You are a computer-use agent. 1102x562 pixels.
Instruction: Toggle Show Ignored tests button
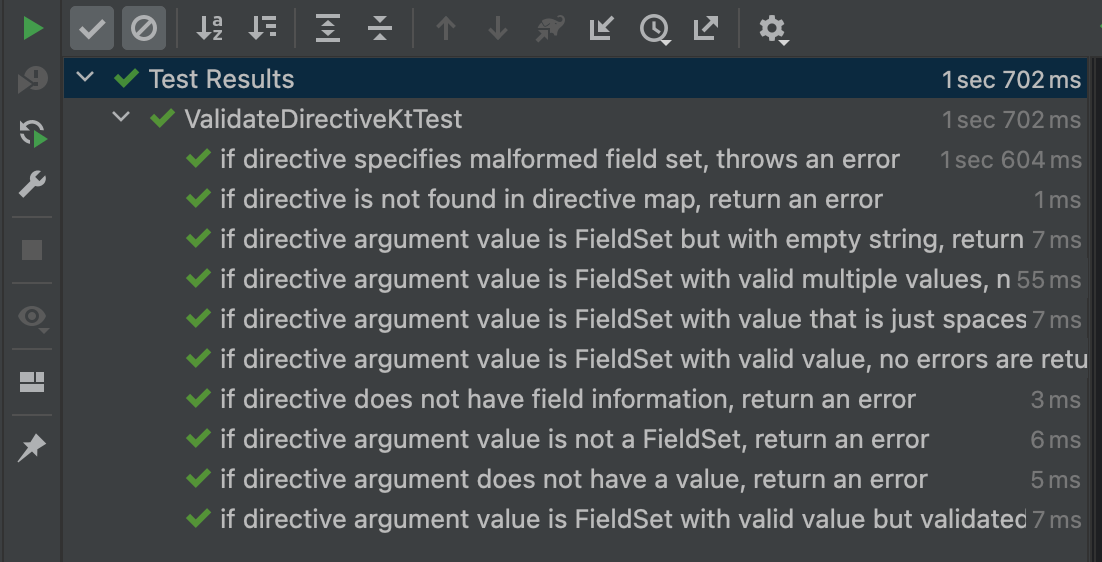(x=144, y=29)
